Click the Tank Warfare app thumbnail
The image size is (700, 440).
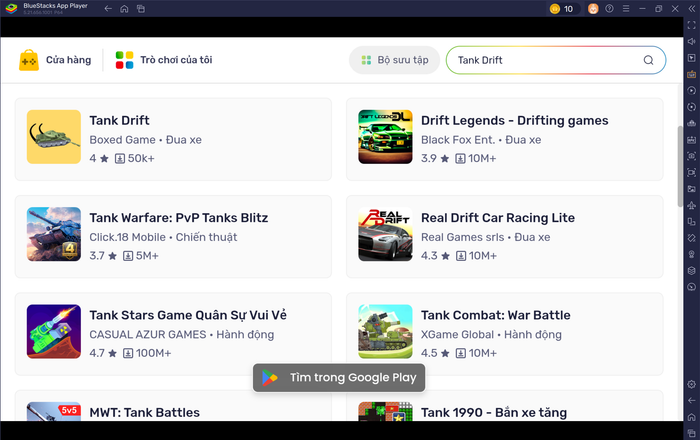[54, 234]
